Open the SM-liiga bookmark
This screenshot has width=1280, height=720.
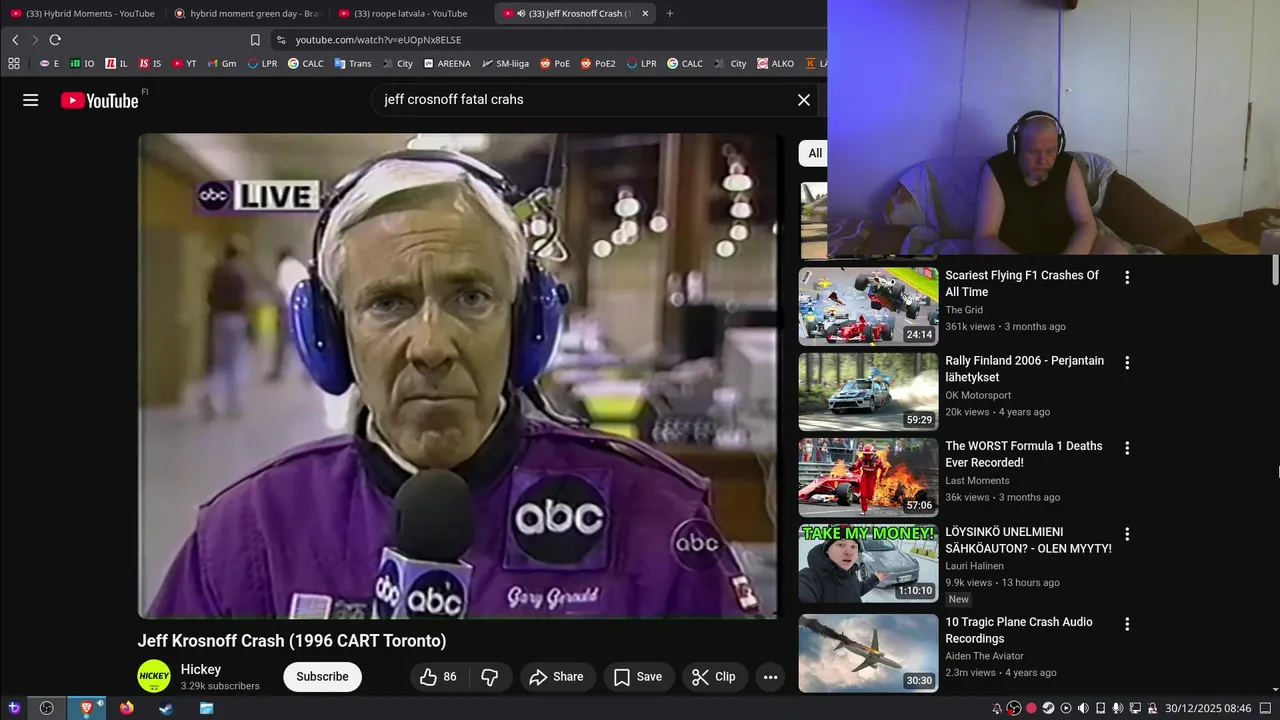pos(505,63)
